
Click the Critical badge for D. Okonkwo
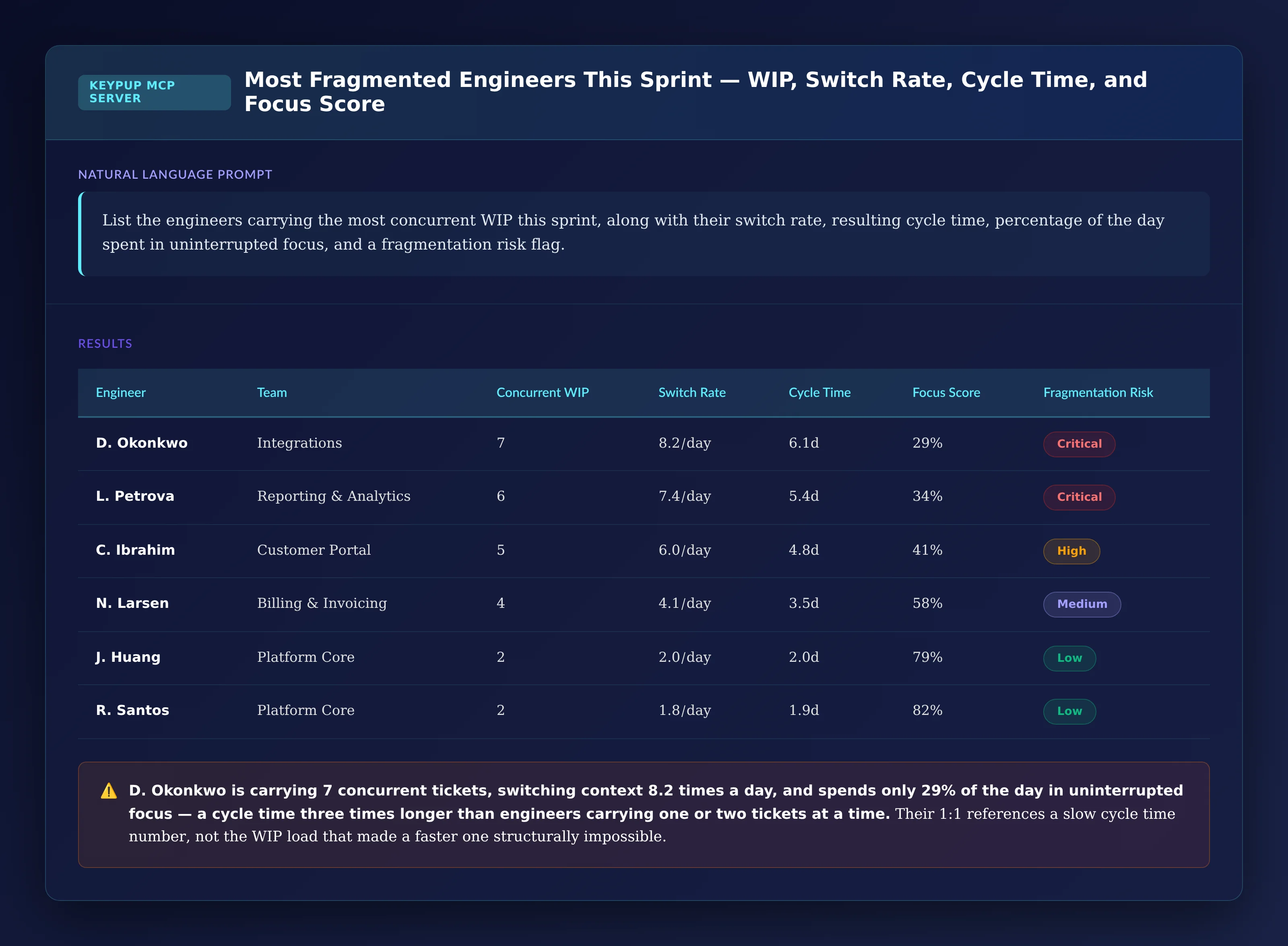pyautogui.click(x=1079, y=444)
